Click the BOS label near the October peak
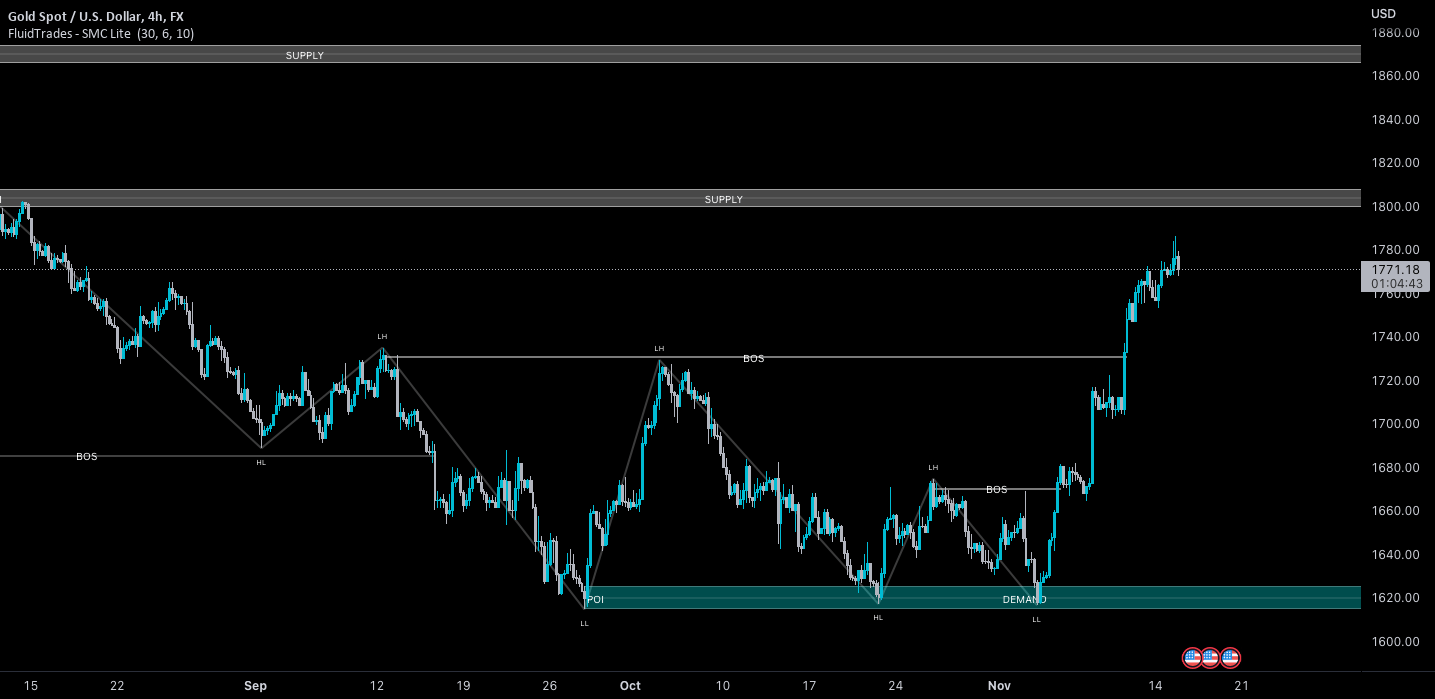Screen dimensions: 1435x699 click(752, 358)
